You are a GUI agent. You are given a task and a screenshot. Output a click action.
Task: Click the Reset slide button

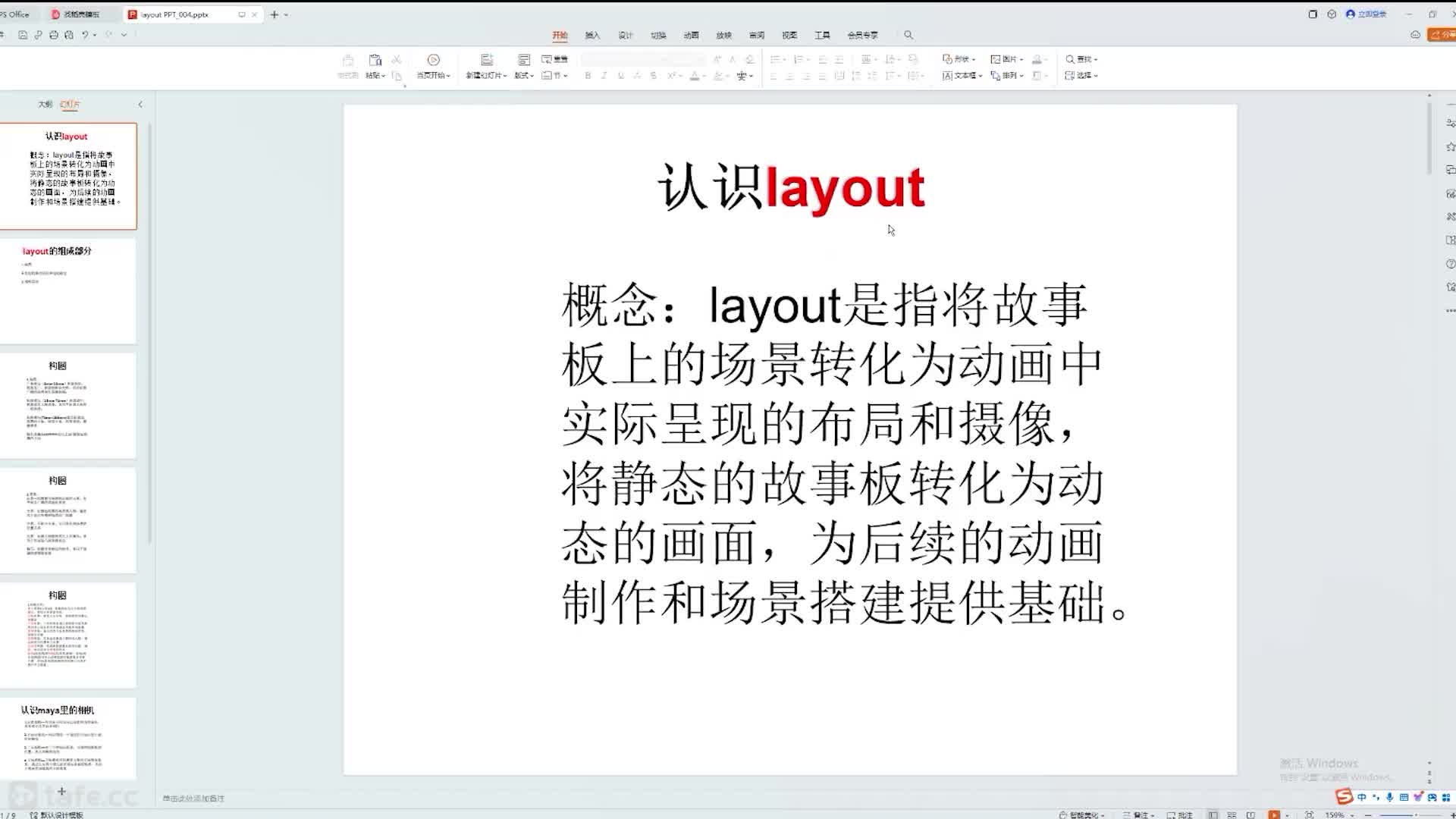pyautogui.click(x=554, y=59)
